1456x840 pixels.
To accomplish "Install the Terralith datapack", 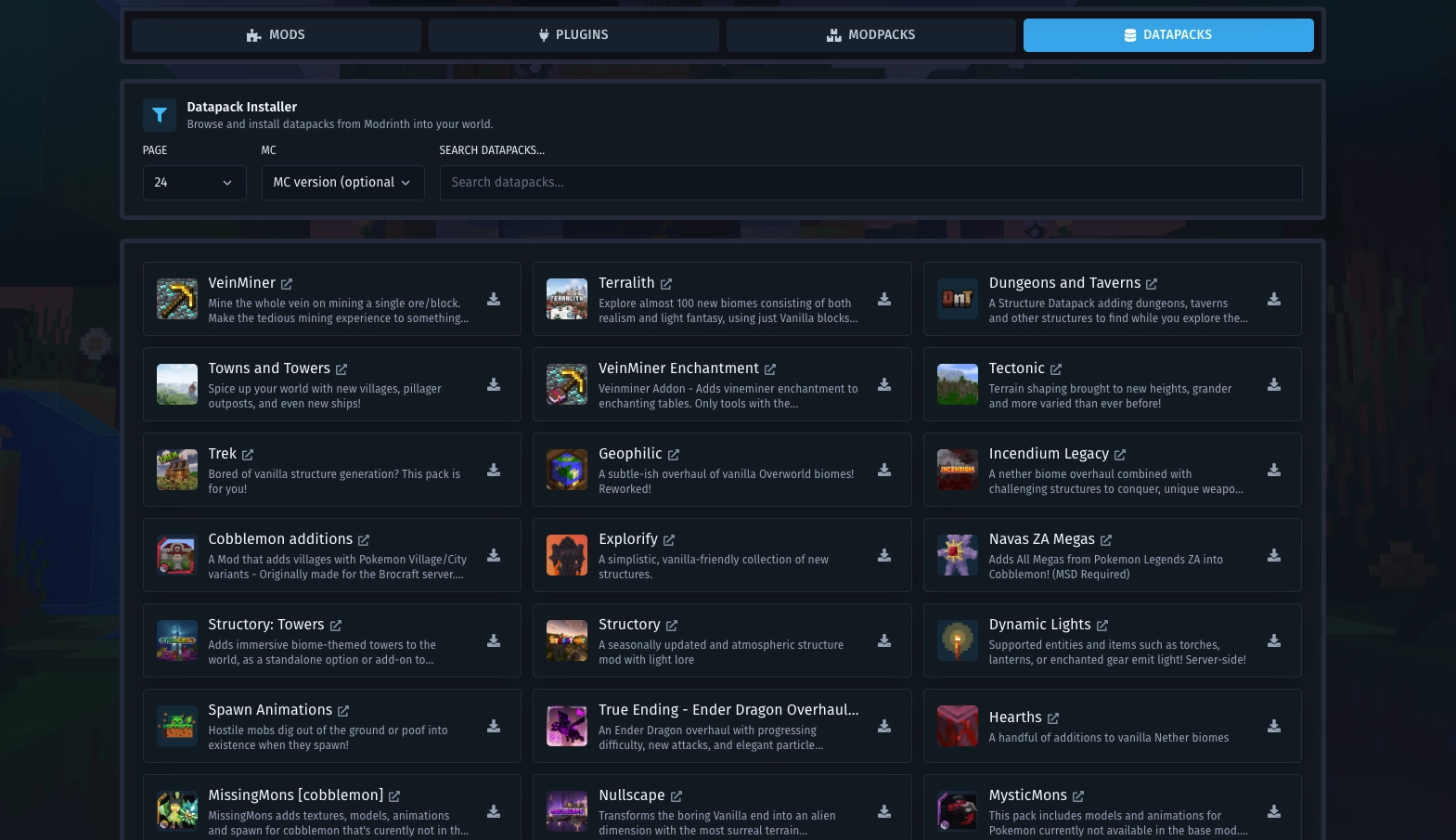I will (x=884, y=299).
